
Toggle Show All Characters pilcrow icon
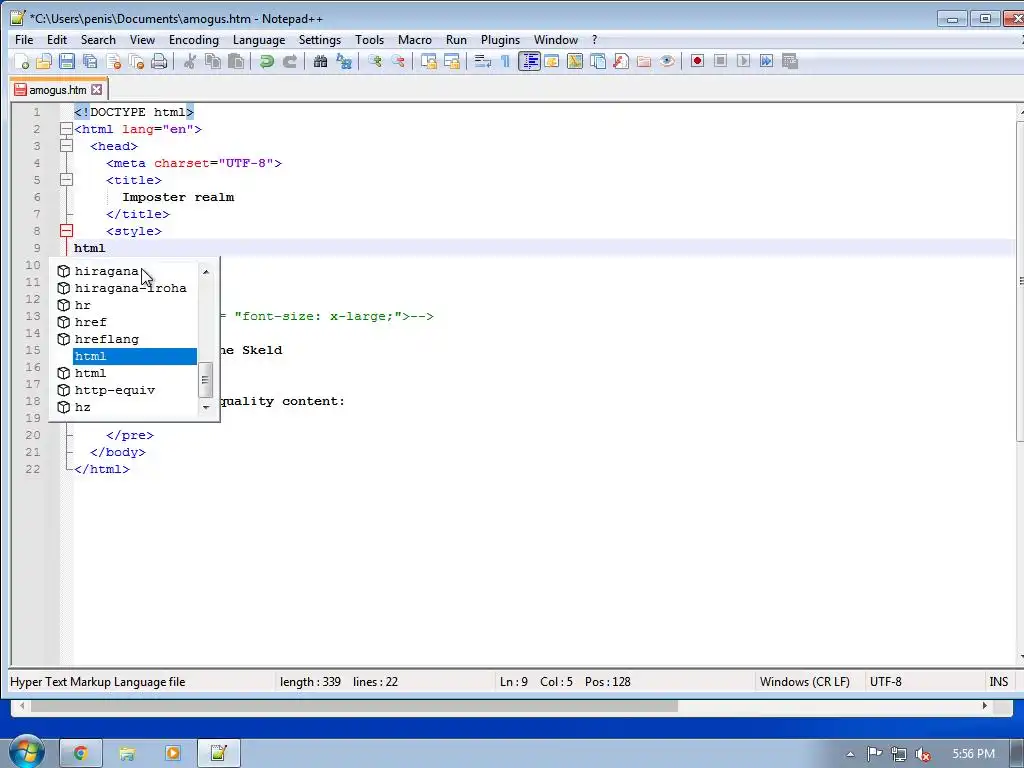[x=505, y=61]
